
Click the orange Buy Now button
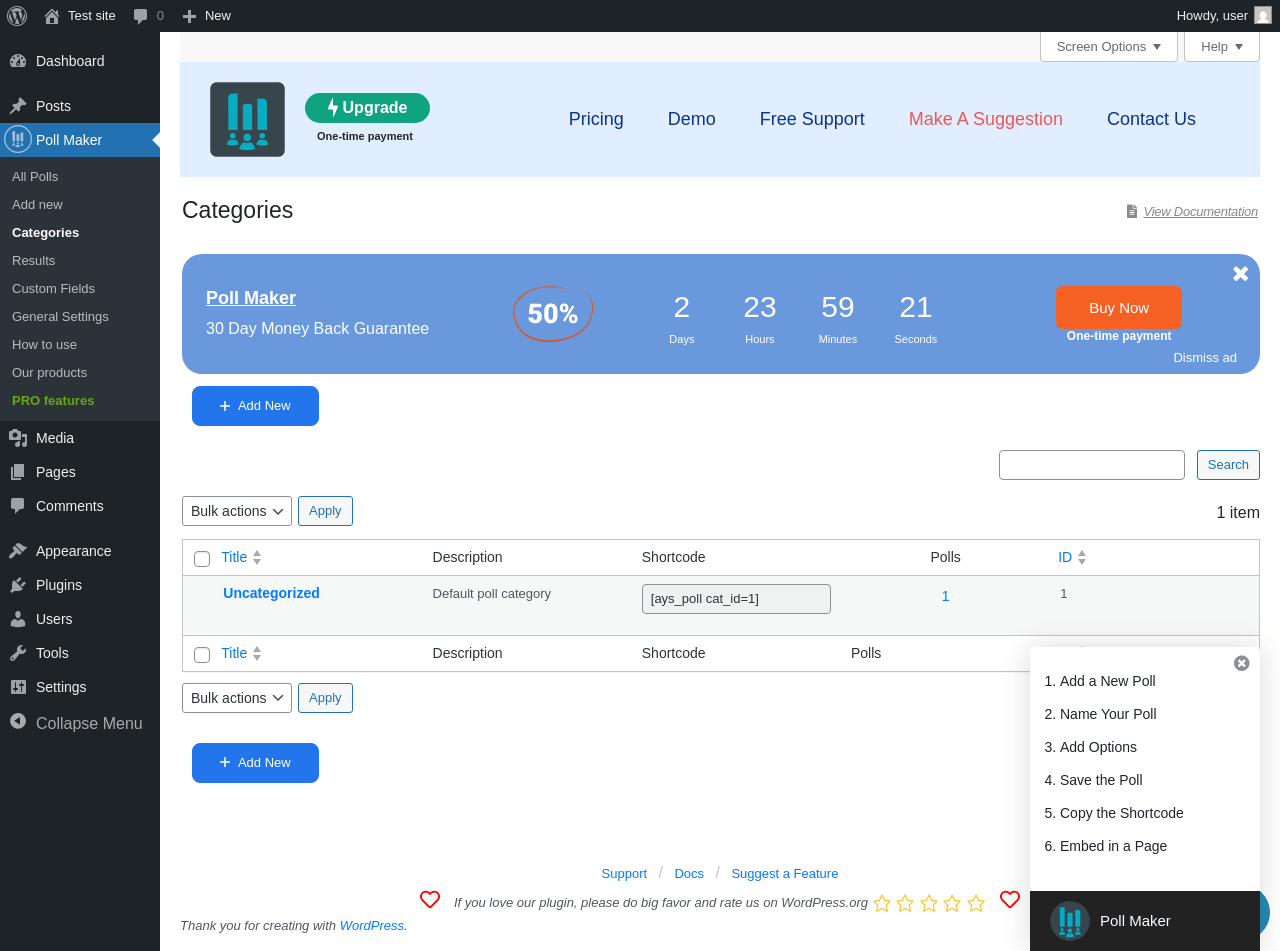(x=1119, y=308)
